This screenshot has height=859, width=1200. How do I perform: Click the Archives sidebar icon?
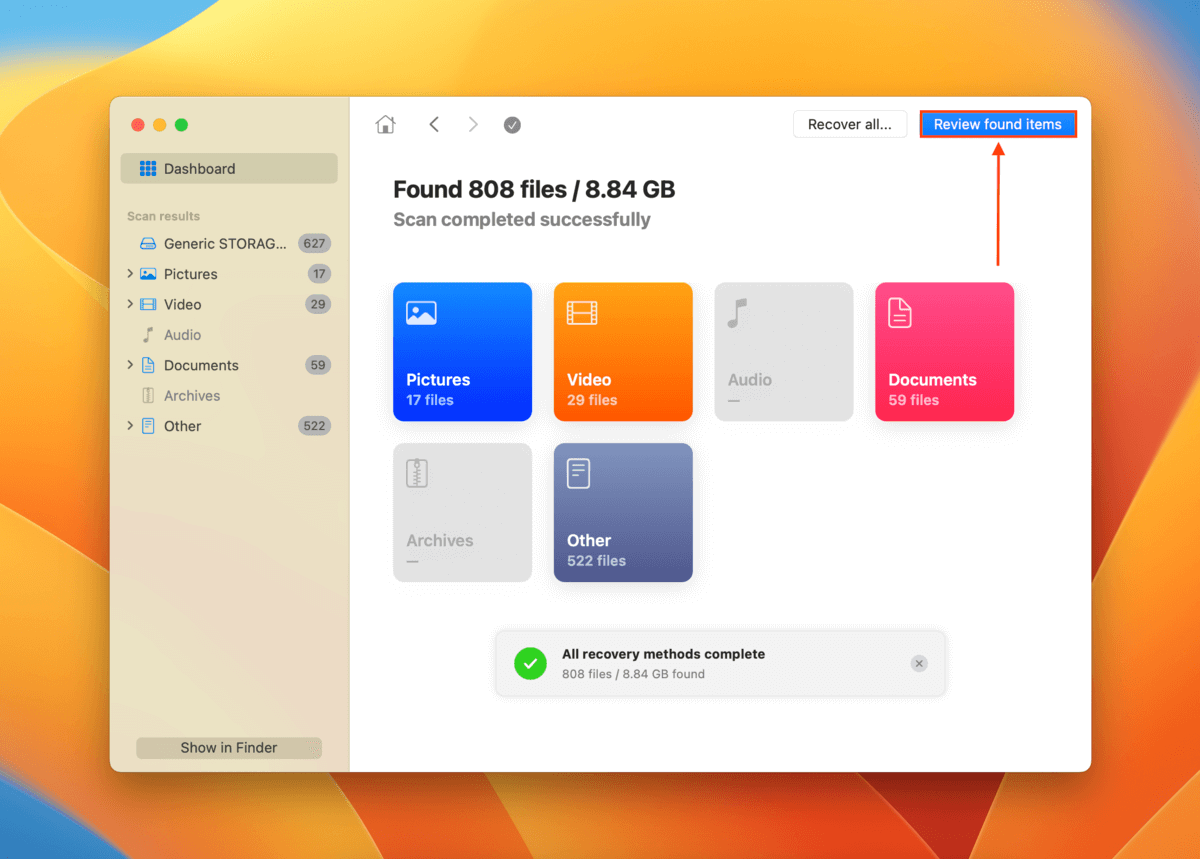(148, 396)
